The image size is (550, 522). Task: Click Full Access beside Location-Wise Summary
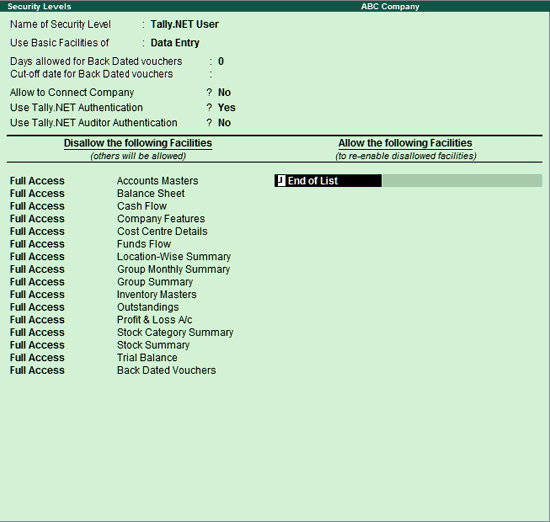coord(37,256)
